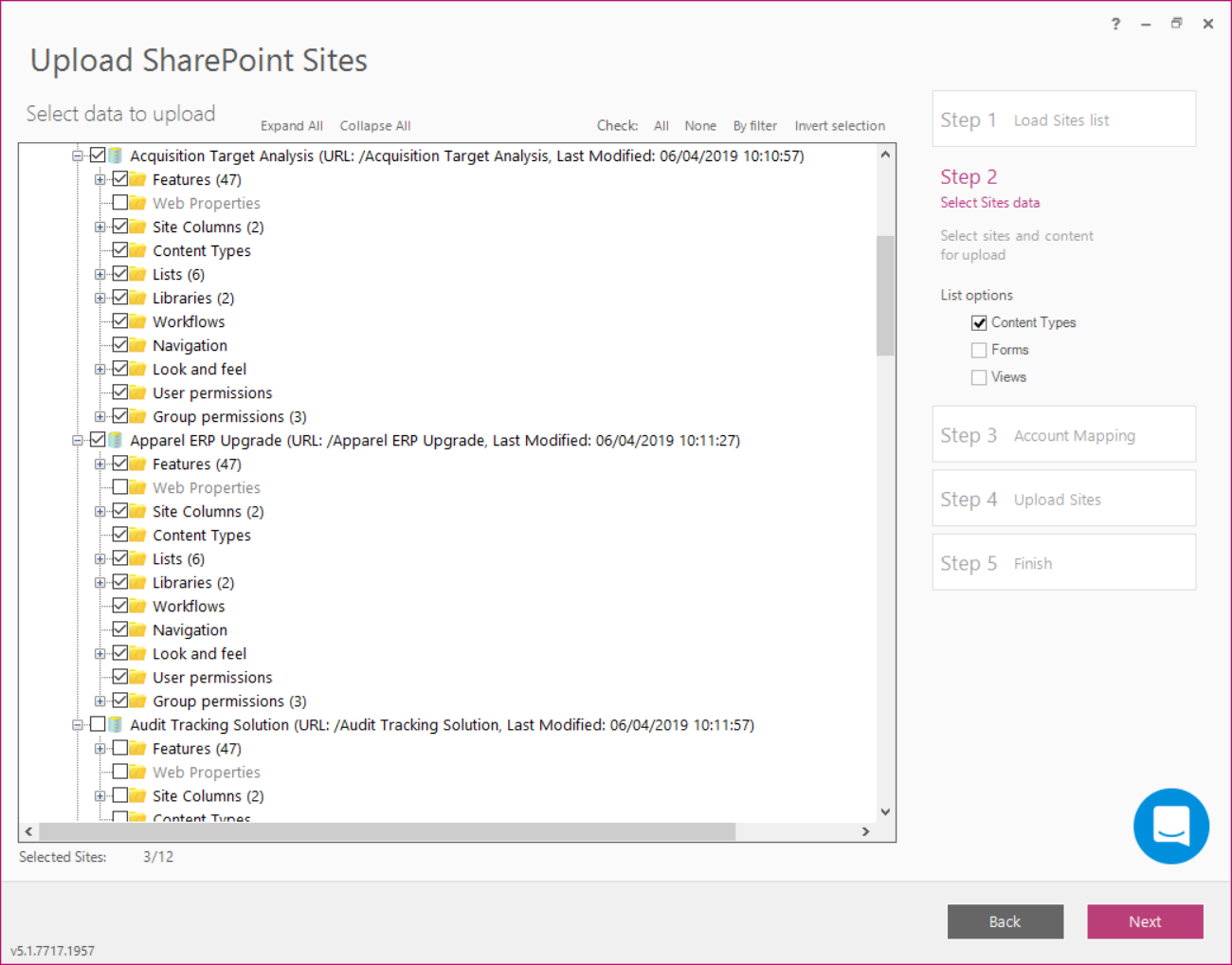Click folder icon for Site Columns under Audit Tracking Solution

point(138,795)
